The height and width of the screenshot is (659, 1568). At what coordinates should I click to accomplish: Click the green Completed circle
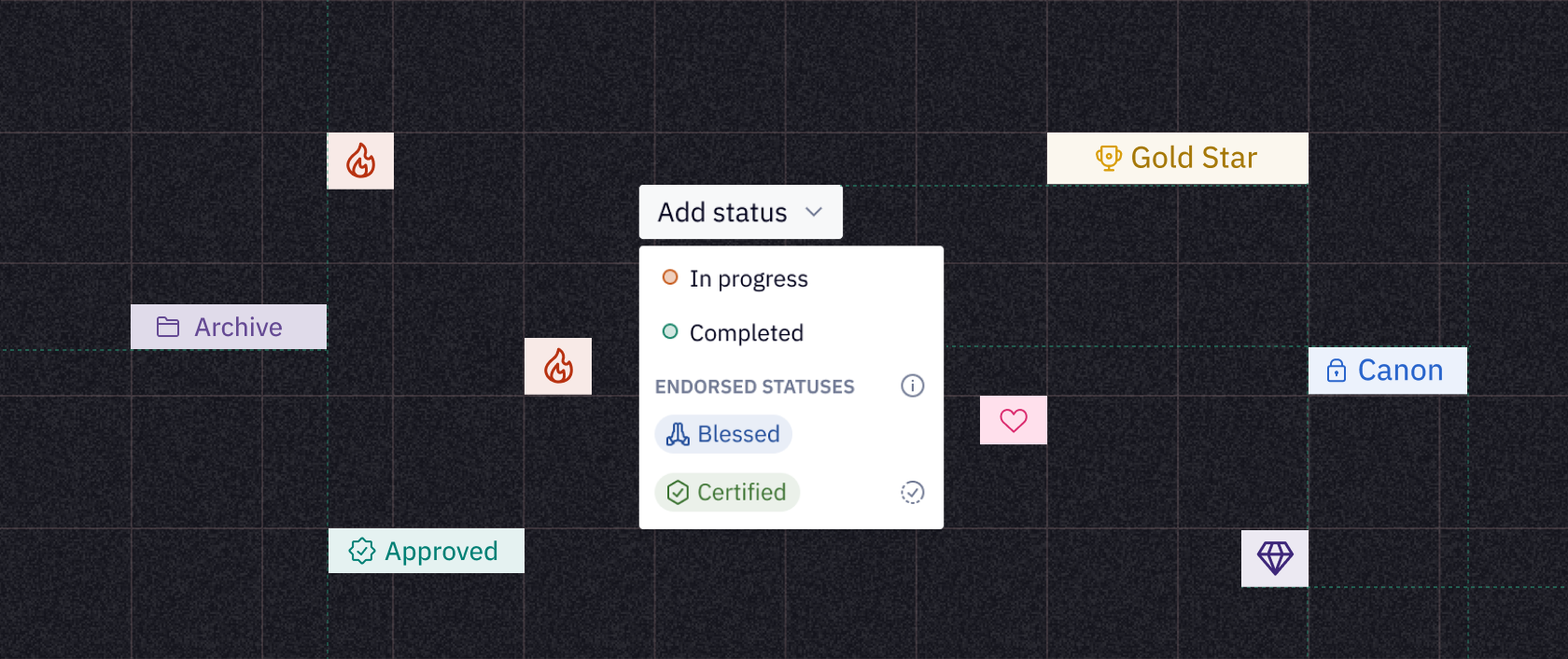click(670, 331)
